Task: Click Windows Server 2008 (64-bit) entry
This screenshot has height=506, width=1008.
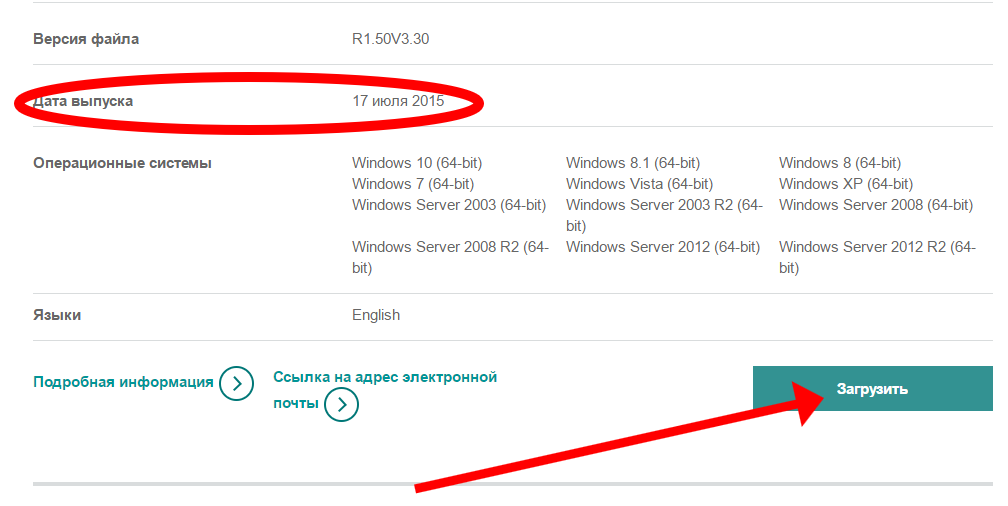Action: click(x=876, y=205)
